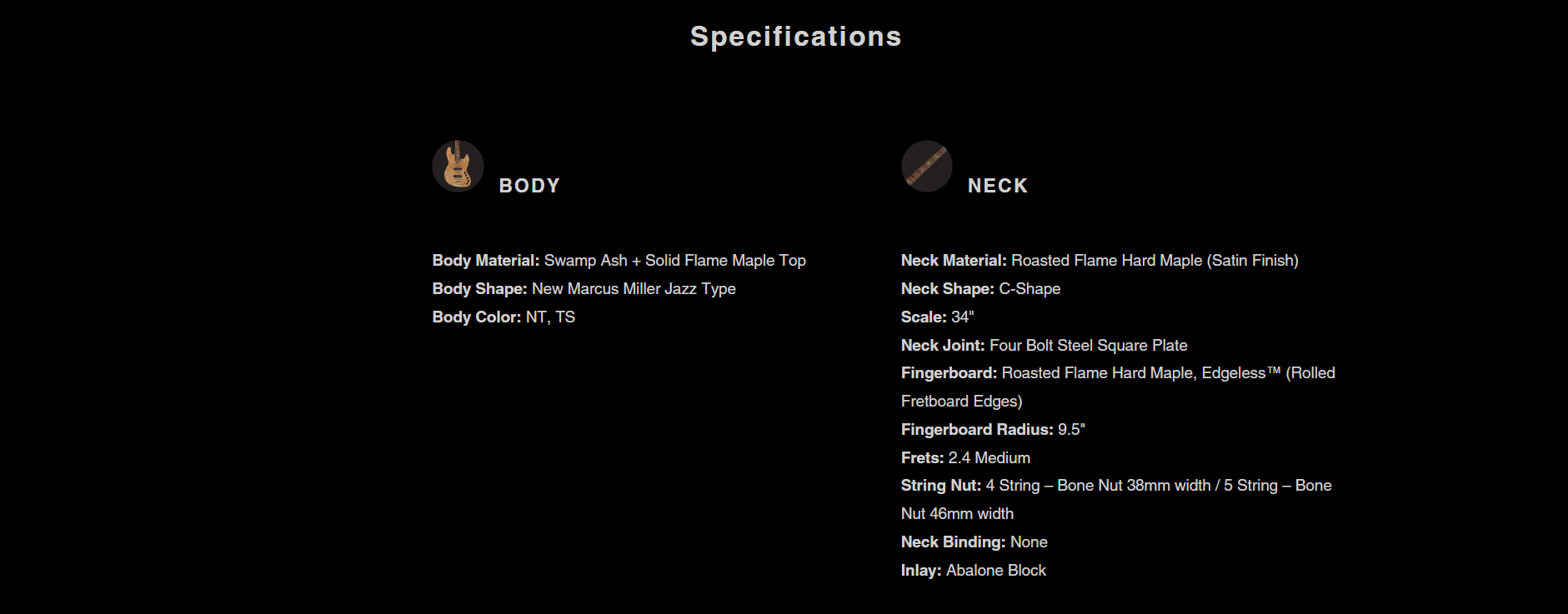Click the Specifications page heading
Screen dimensions: 1568x614
[x=795, y=37]
